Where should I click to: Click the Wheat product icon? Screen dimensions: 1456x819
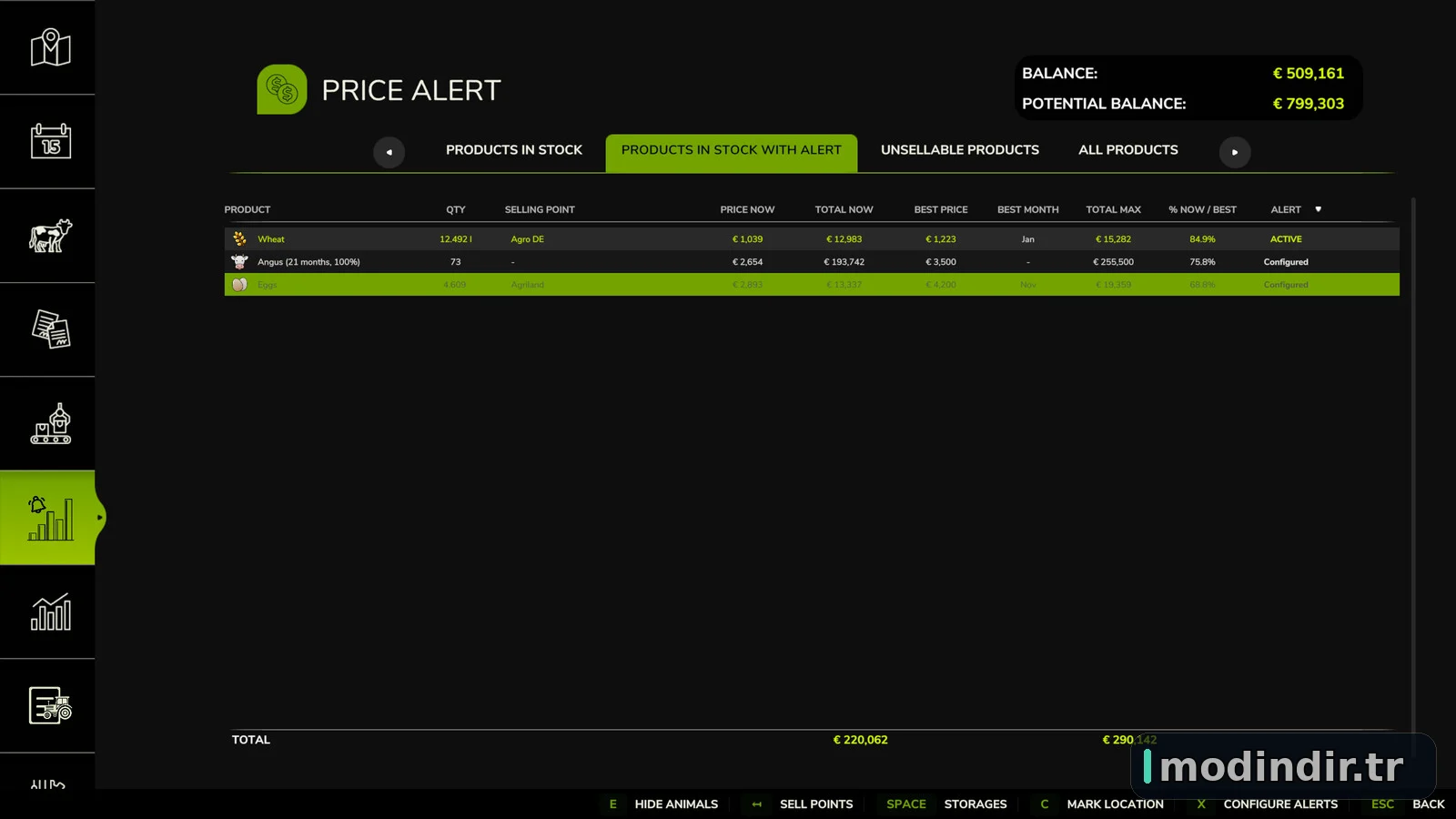[x=239, y=238]
